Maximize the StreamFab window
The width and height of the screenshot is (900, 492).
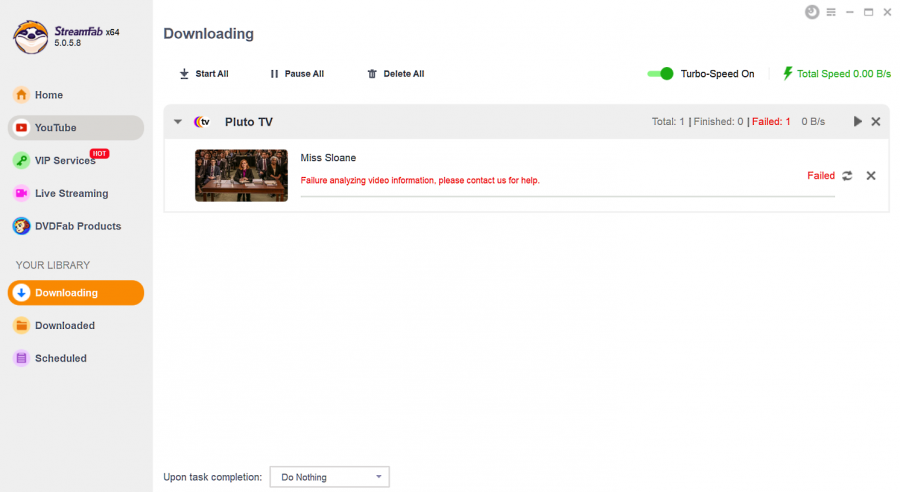tap(868, 12)
